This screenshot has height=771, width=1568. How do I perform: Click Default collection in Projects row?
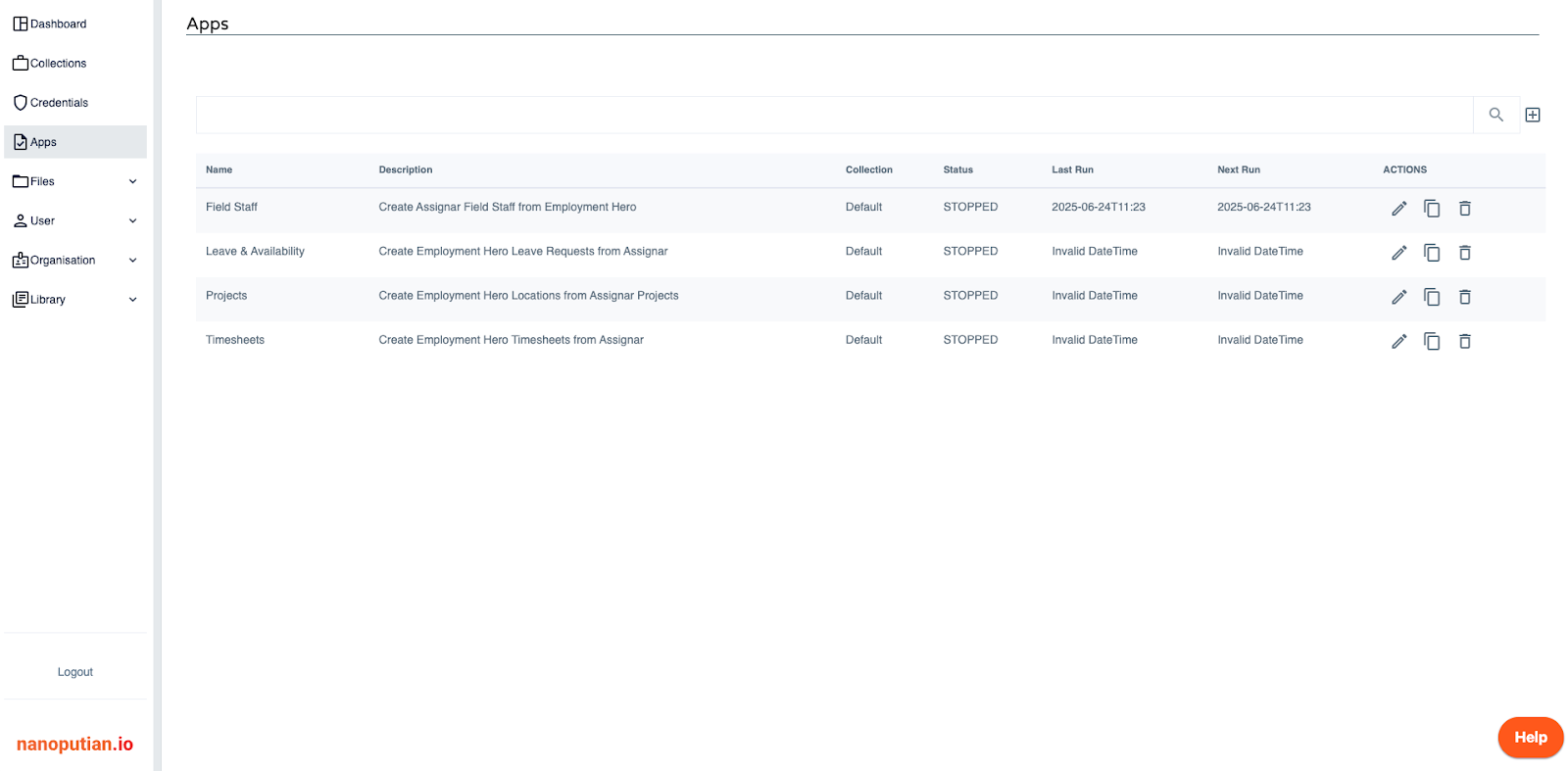(x=863, y=295)
